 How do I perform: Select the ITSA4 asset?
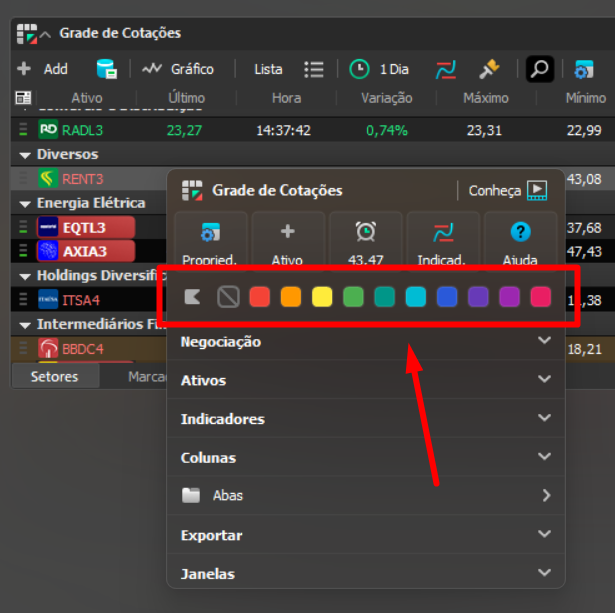pyautogui.click(x=81, y=300)
